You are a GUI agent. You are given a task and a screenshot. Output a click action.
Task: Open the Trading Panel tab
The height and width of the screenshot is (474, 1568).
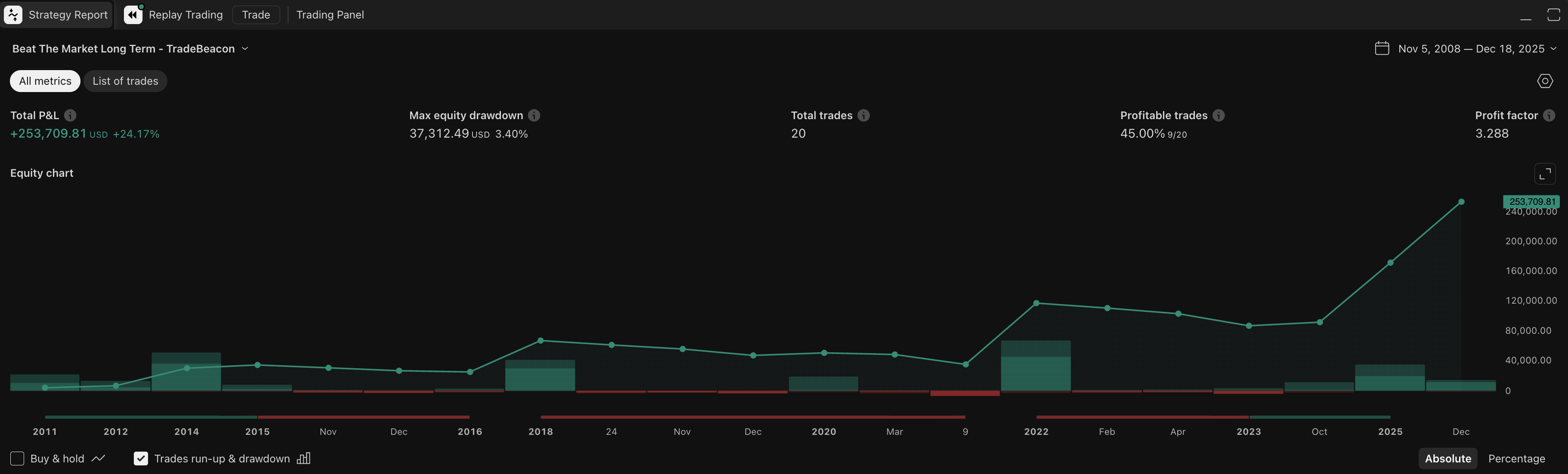(330, 15)
